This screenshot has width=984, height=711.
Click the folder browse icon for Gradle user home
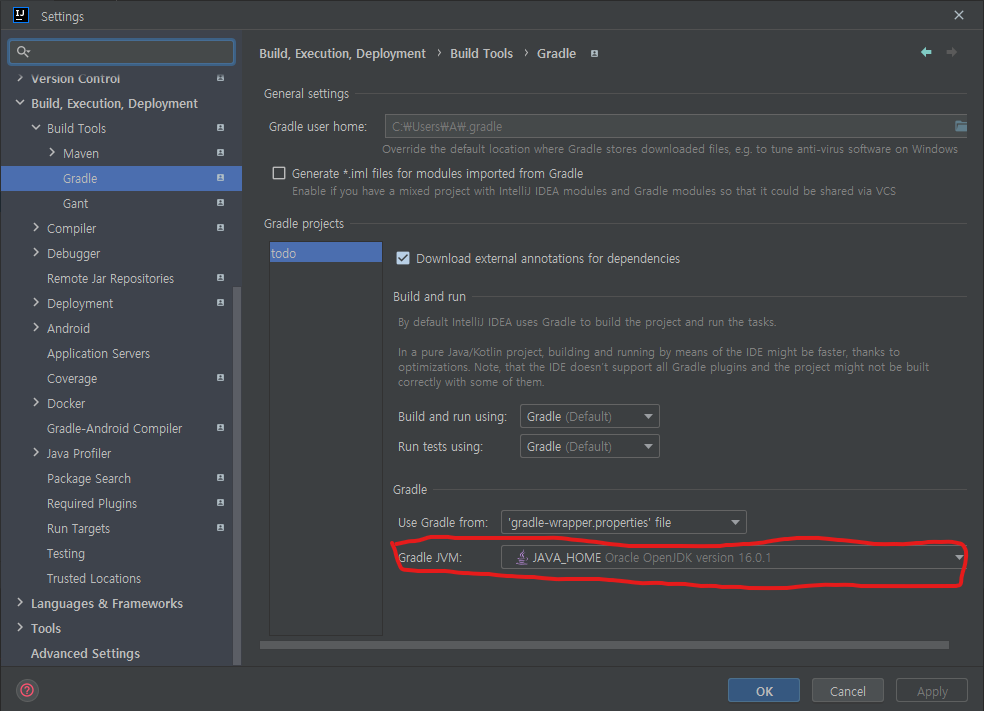(x=960, y=126)
